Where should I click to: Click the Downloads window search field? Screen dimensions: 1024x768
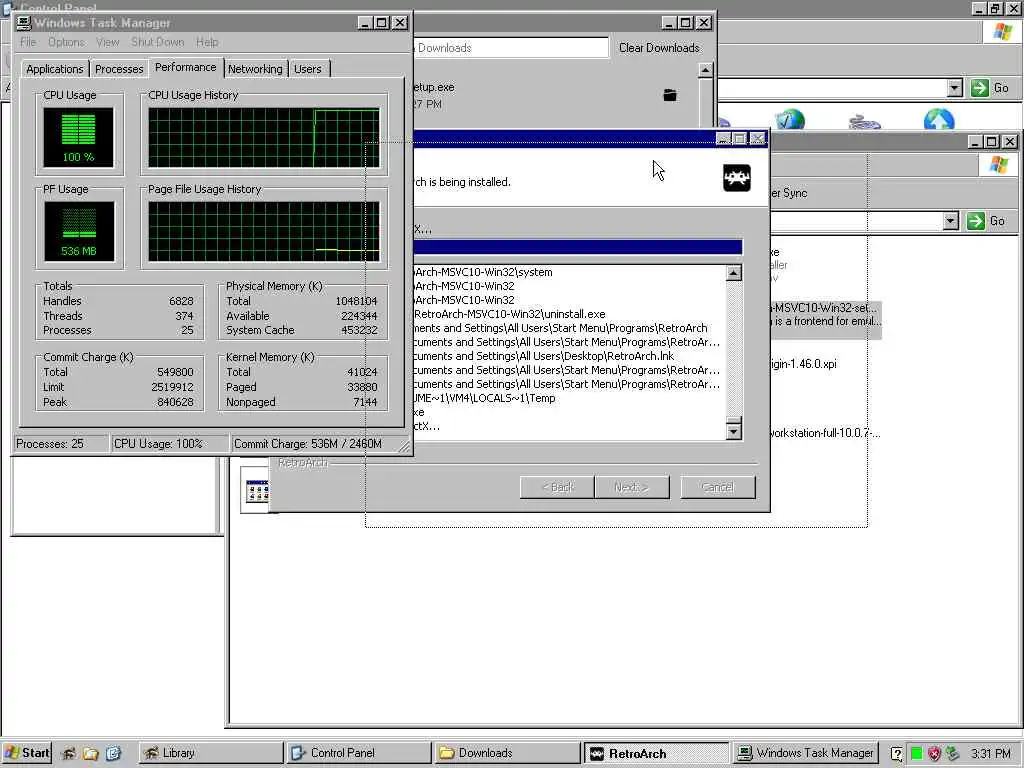click(x=511, y=48)
